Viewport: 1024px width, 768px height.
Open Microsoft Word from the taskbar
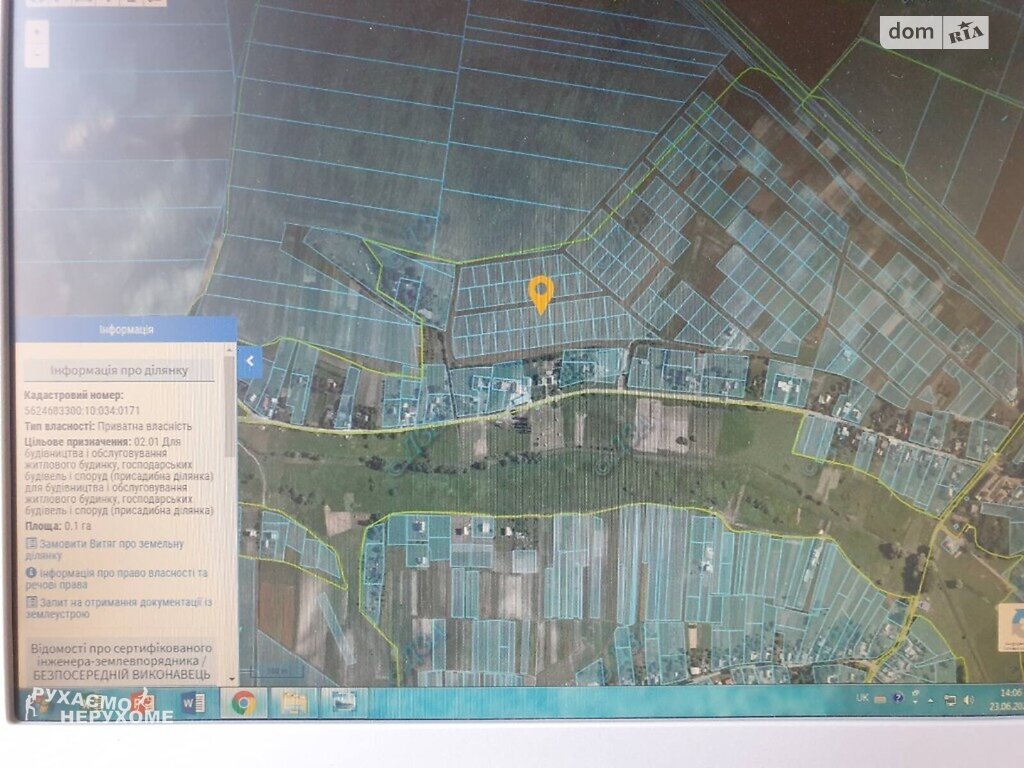pos(193,703)
